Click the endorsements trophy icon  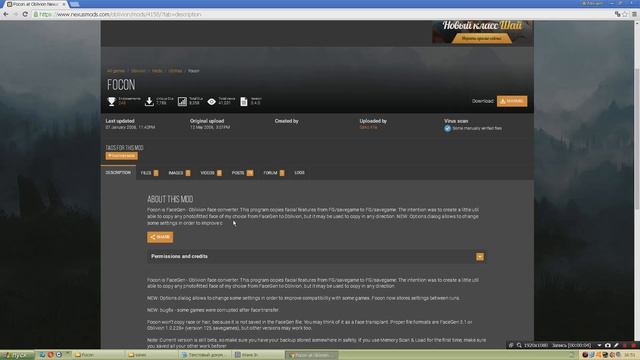coord(111,102)
